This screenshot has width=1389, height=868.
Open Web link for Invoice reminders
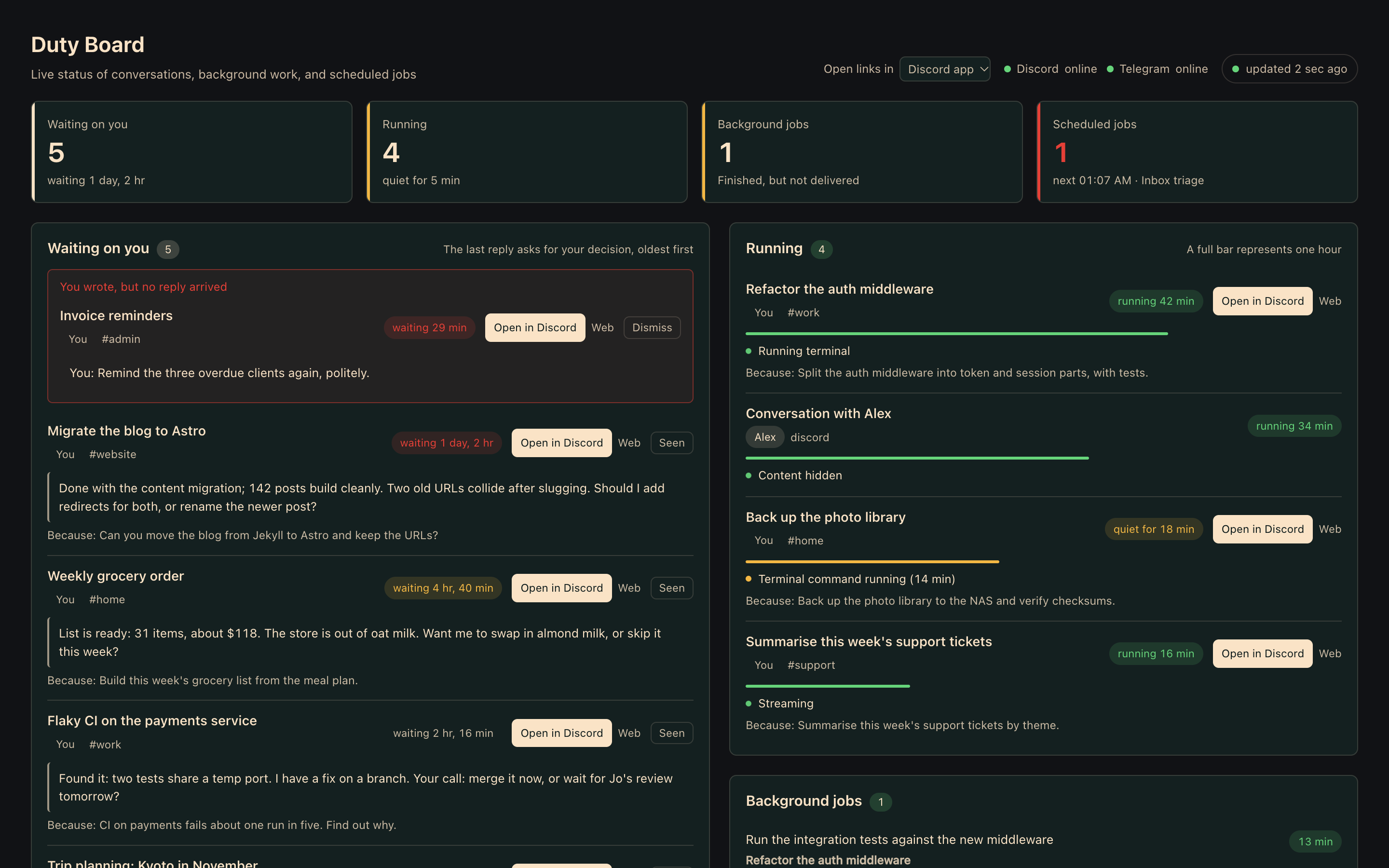[x=602, y=327]
